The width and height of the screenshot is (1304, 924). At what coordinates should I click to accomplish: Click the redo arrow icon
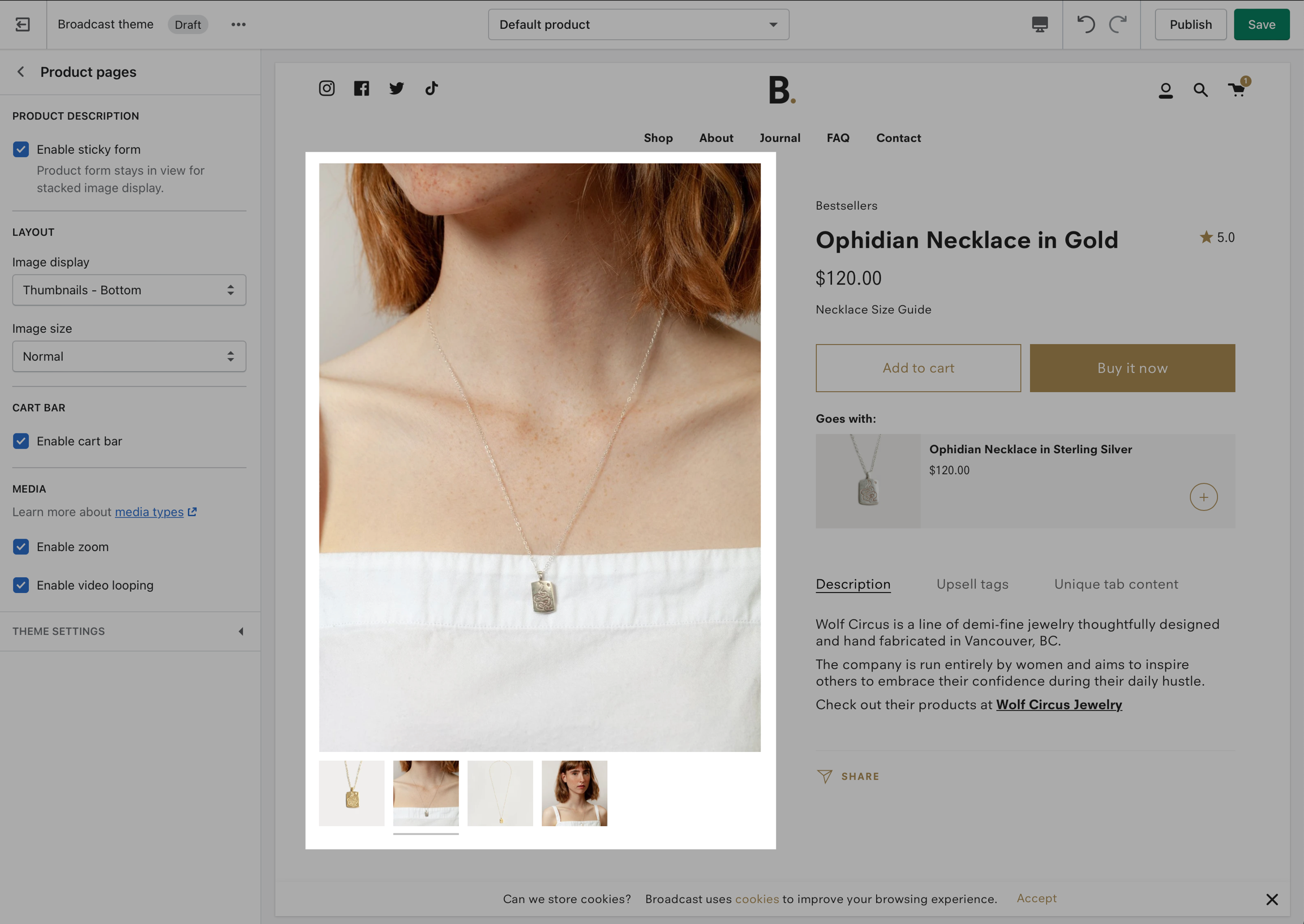pos(1118,24)
